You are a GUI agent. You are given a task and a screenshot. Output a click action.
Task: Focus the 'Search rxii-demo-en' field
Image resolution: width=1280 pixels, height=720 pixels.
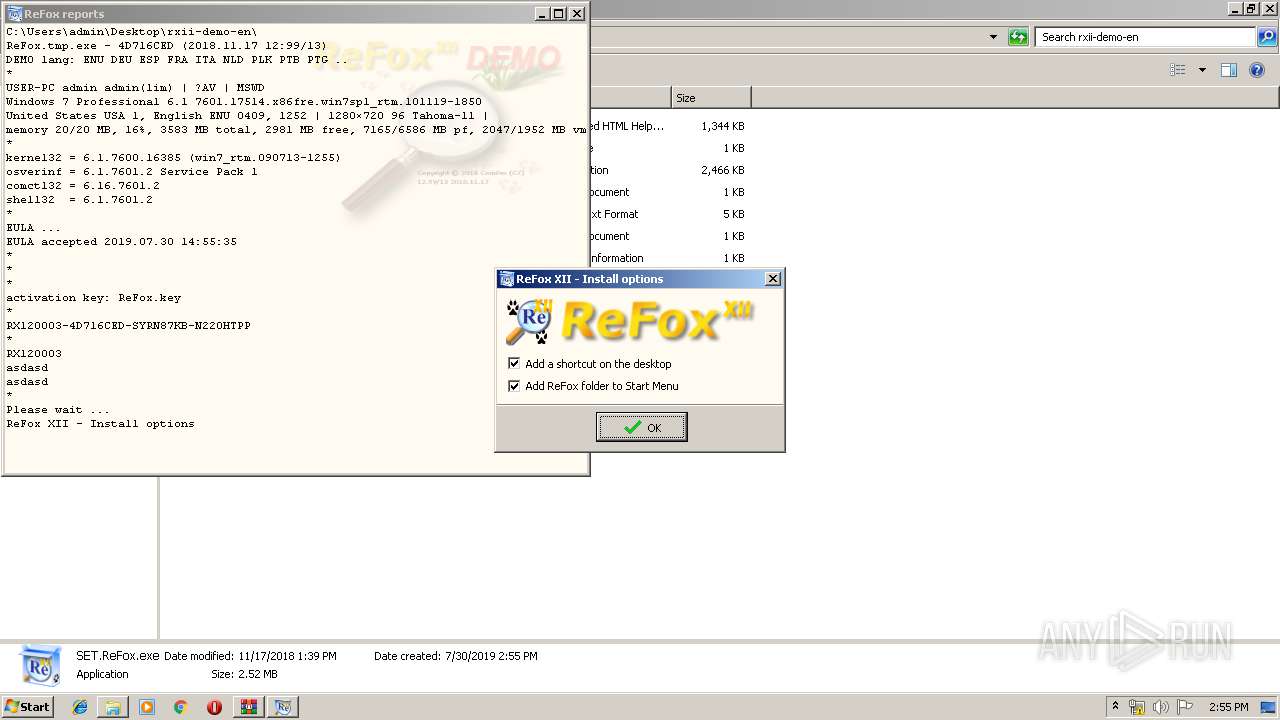point(1144,37)
